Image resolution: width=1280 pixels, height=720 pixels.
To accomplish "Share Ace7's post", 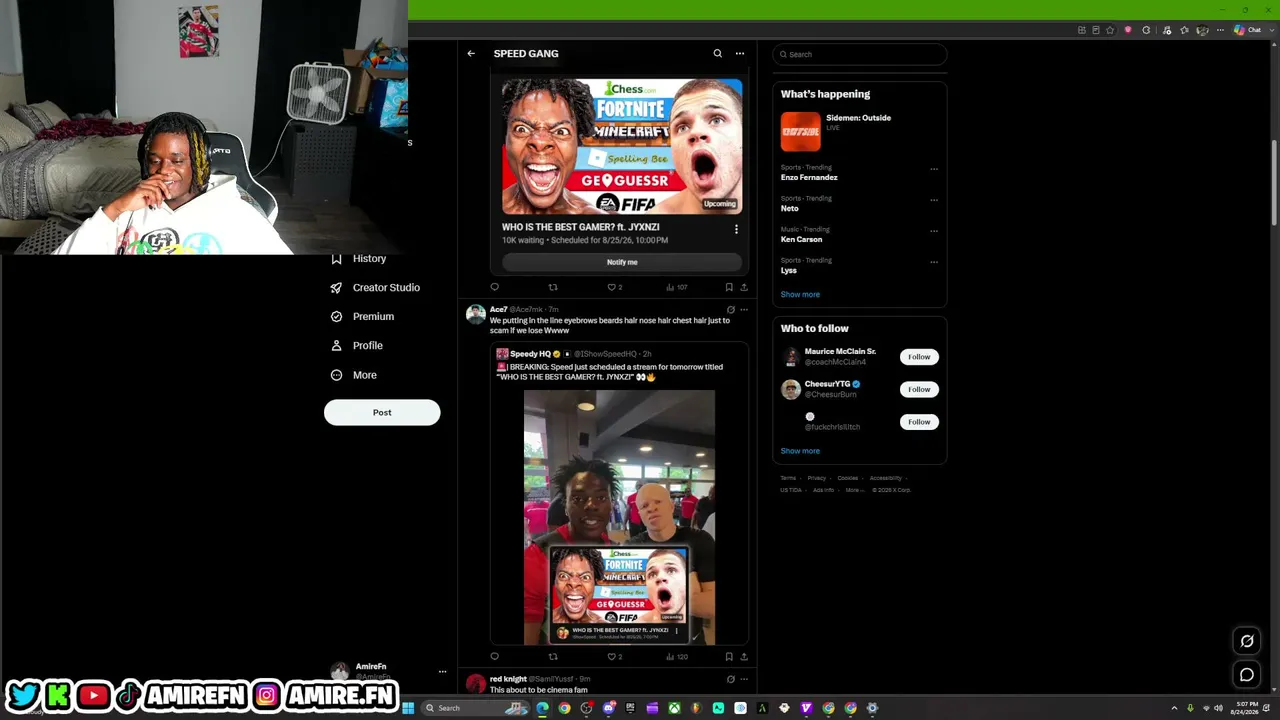I will coord(743,657).
